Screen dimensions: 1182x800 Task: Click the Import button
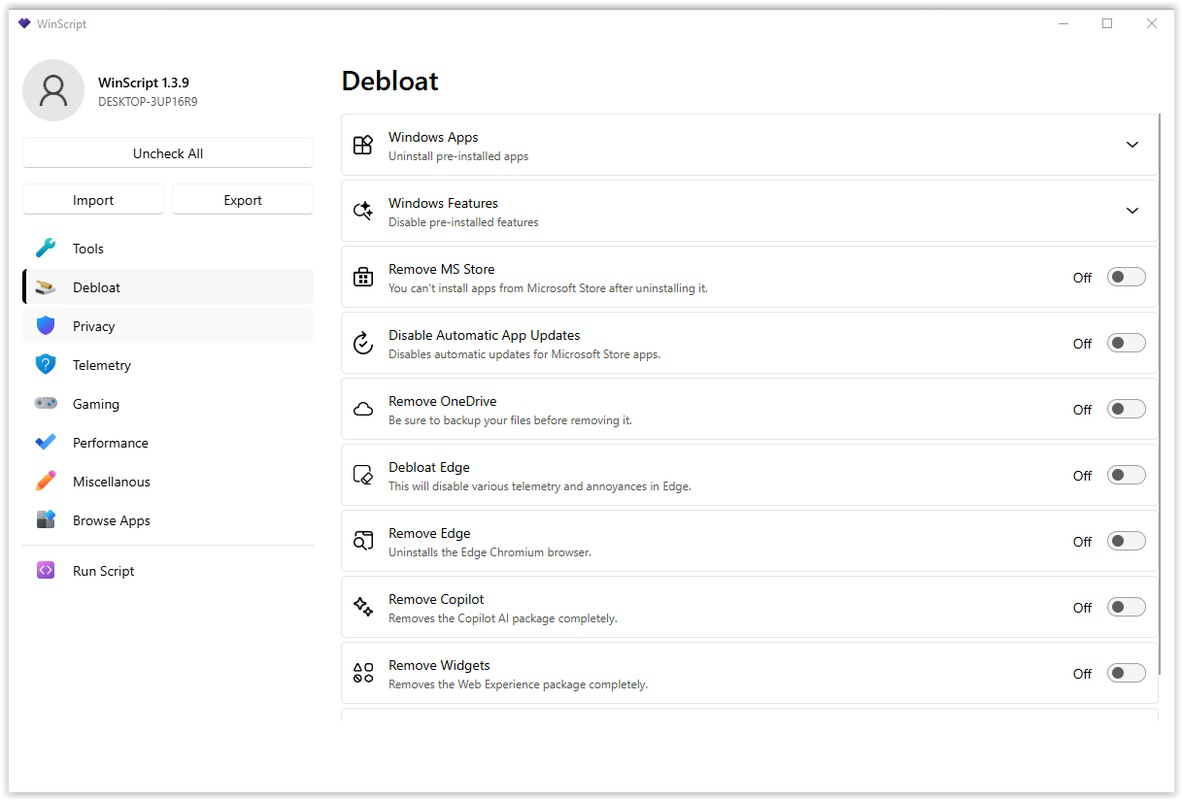coord(93,200)
